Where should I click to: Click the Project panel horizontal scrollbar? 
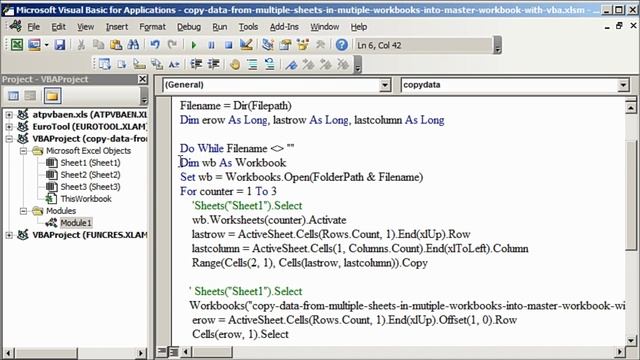coord(73,353)
